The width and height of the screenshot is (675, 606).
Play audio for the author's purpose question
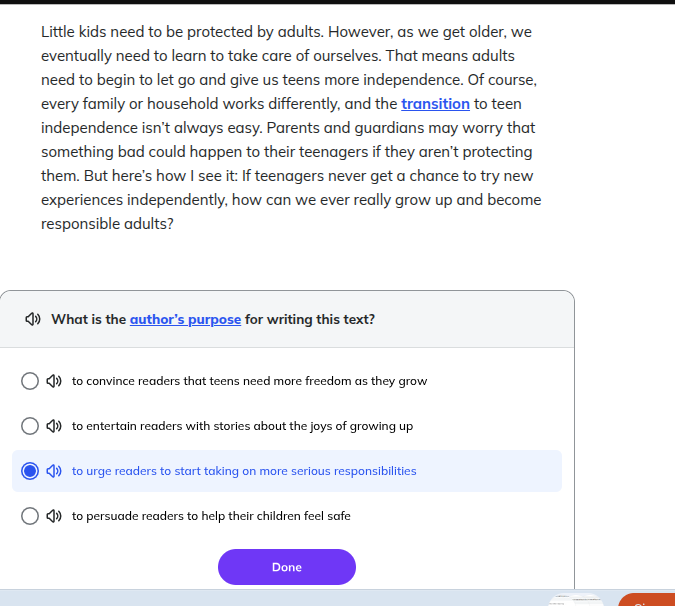[x=33, y=320]
